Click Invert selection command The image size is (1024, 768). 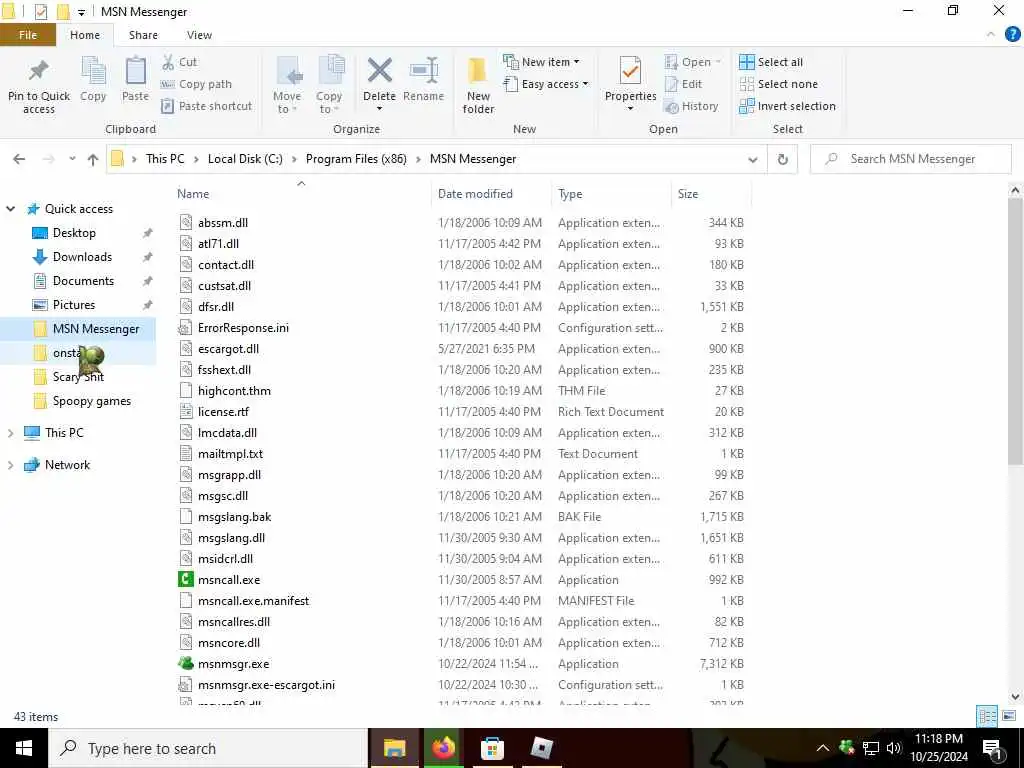[x=788, y=106]
